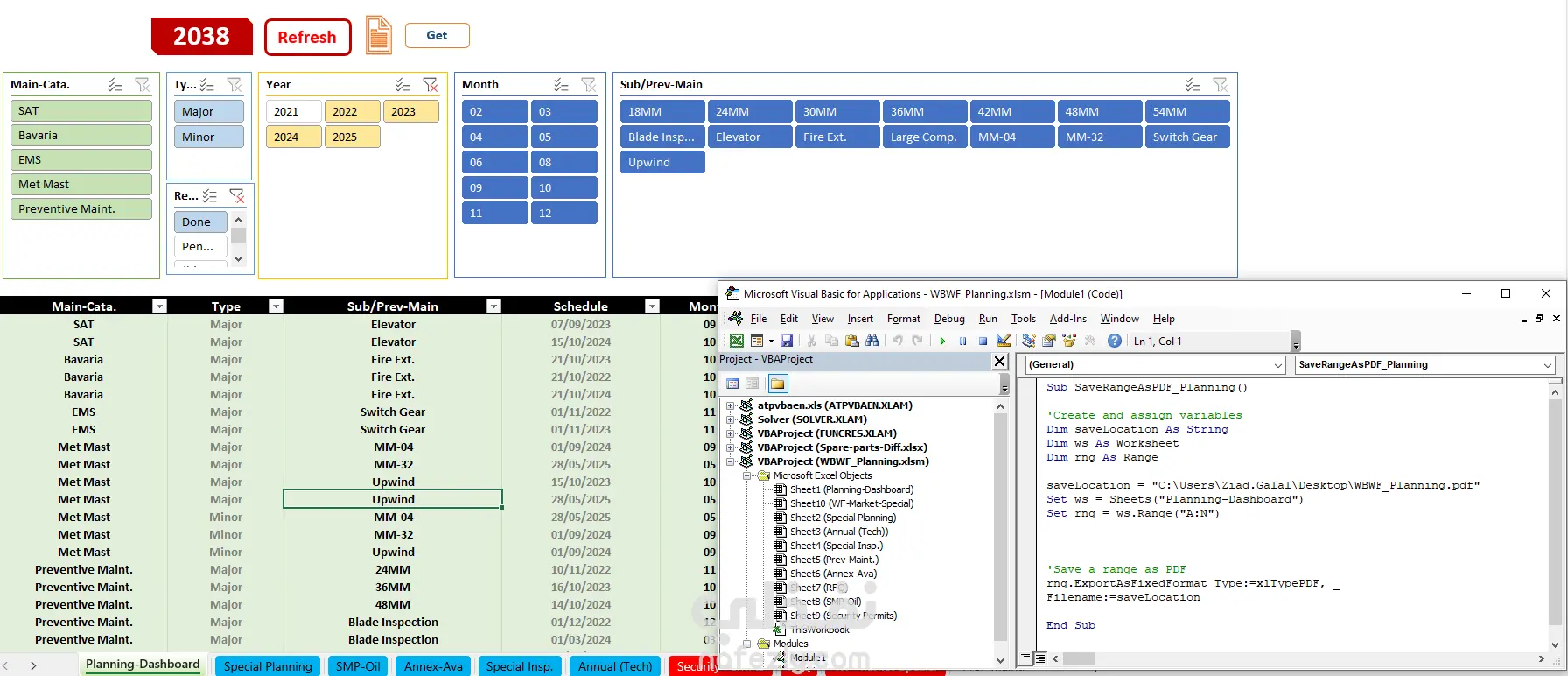Toggle Design Mode icon in VBA toolbar
Image resolution: width=1568 pixels, height=676 pixels.
coord(1004,342)
